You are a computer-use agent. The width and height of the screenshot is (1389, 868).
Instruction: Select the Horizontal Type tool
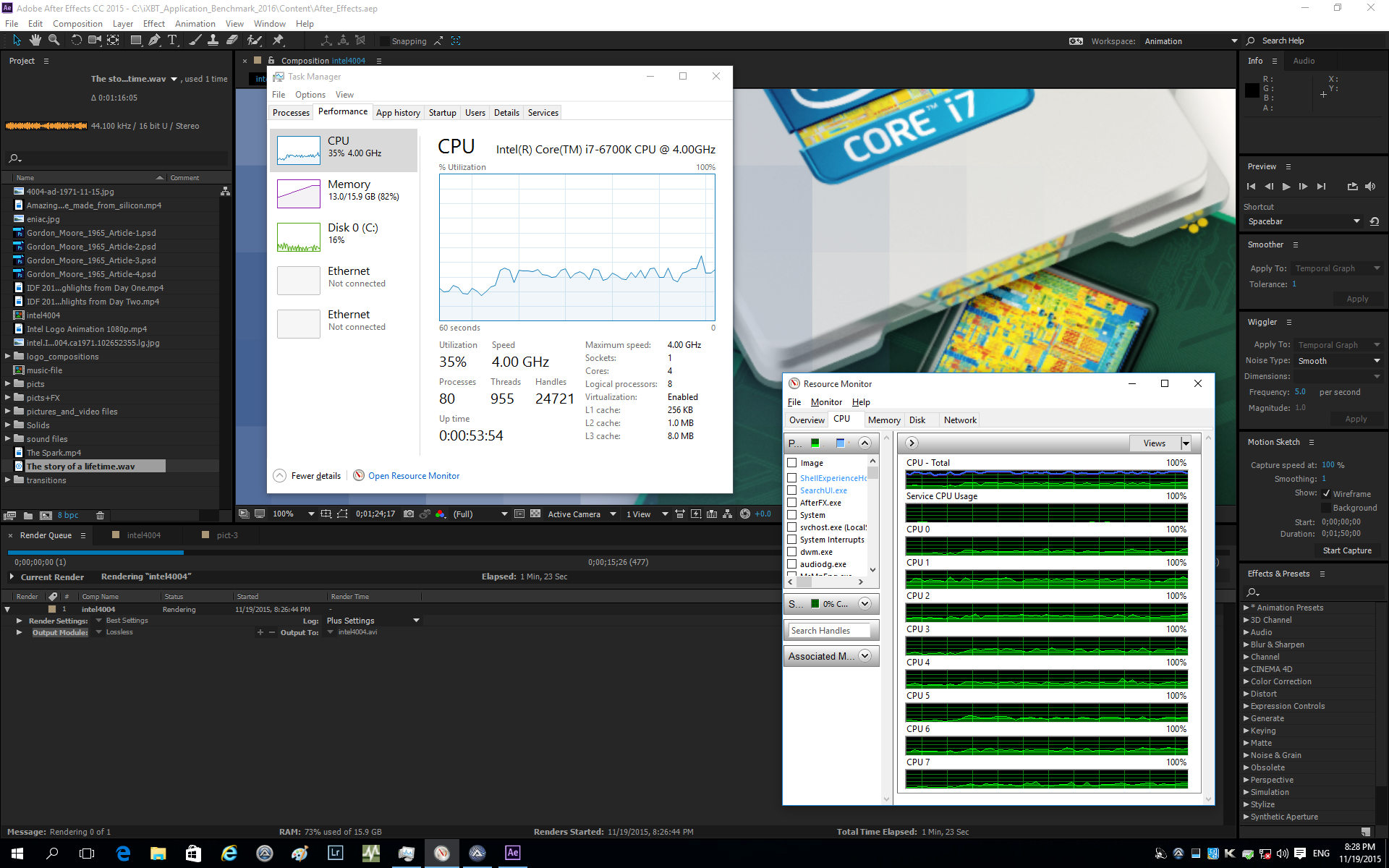coord(172,41)
